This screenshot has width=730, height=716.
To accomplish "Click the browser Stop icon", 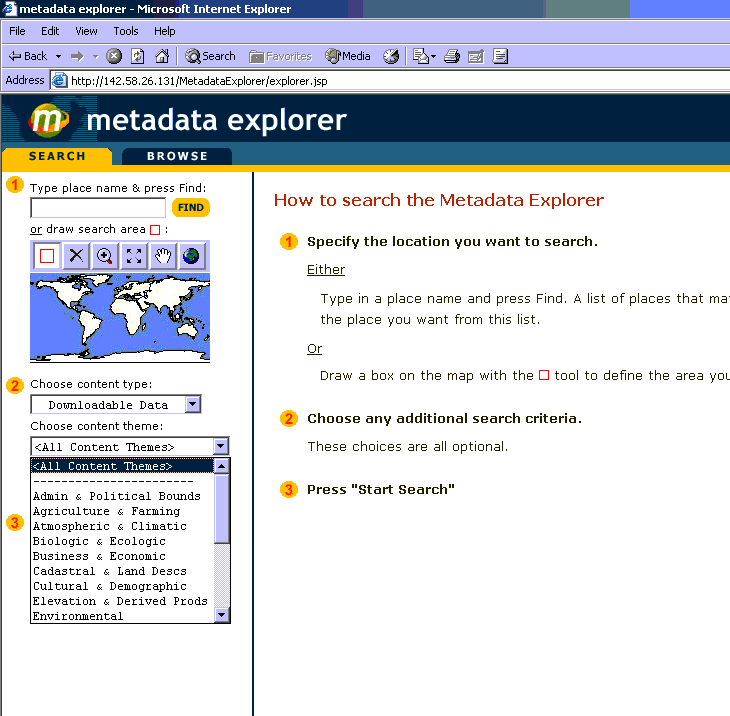I will 114,56.
